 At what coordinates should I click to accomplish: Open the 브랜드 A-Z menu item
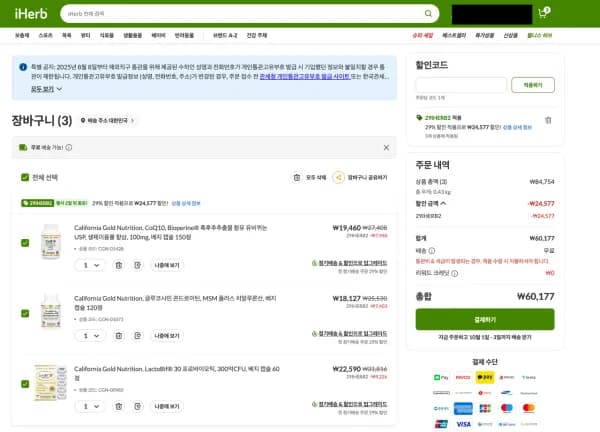(225, 35)
